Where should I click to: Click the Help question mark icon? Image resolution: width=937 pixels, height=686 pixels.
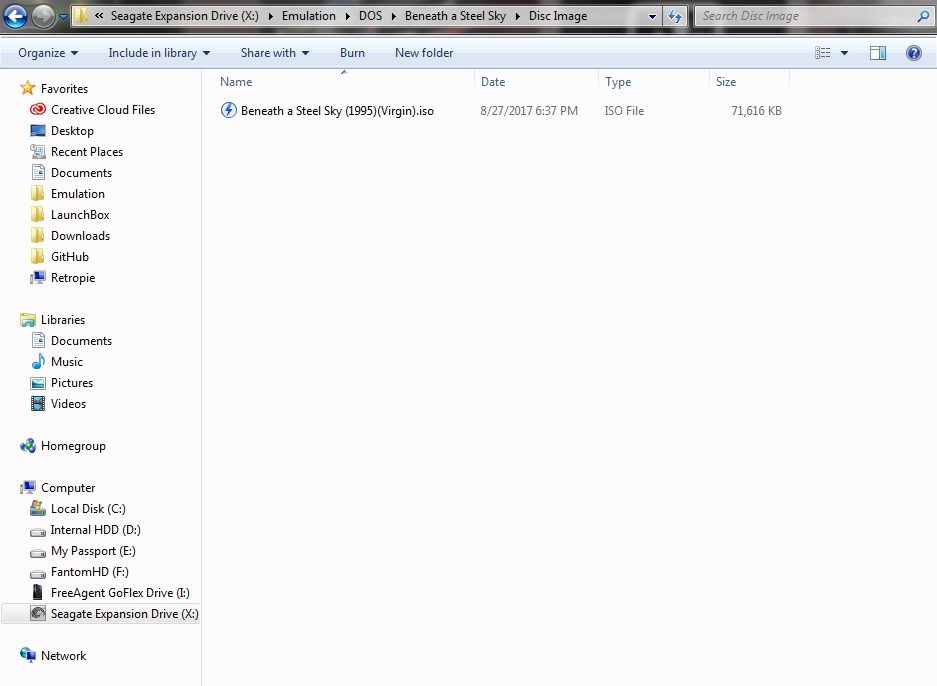pos(914,53)
